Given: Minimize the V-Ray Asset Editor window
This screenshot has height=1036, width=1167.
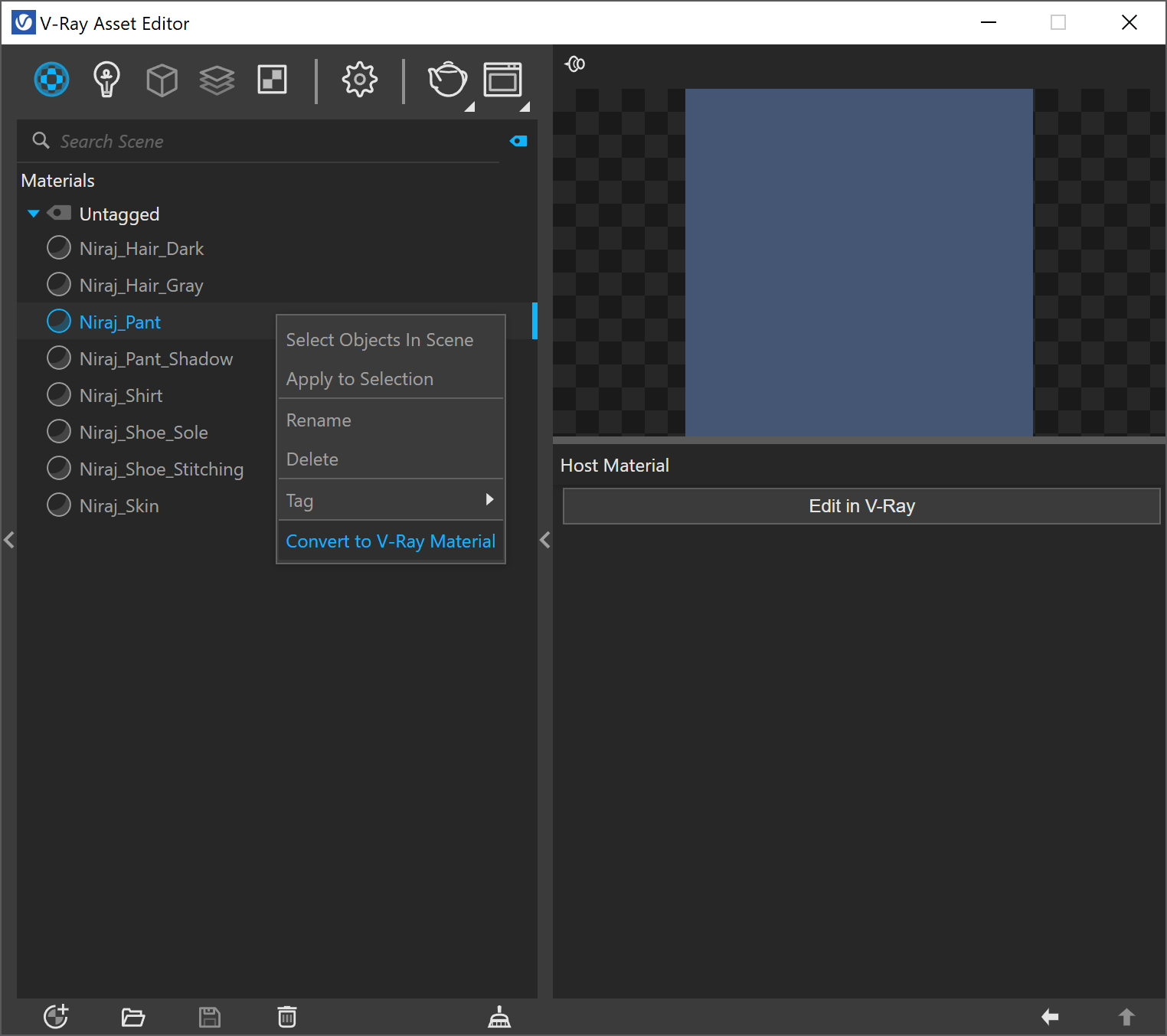Looking at the screenshot, I should [989, 22].
